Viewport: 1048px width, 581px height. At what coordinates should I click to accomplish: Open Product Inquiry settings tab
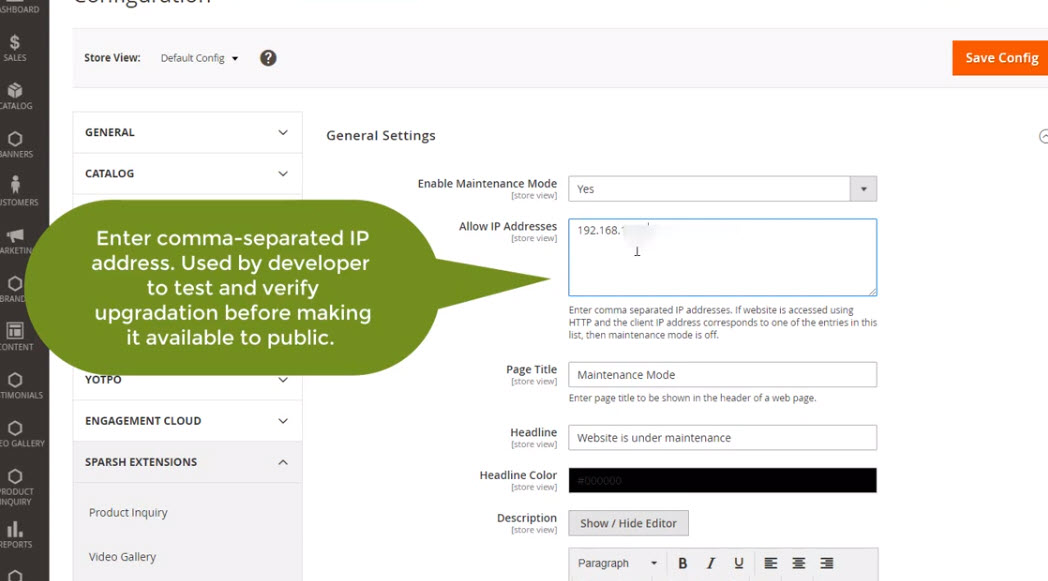click(128, 512)
